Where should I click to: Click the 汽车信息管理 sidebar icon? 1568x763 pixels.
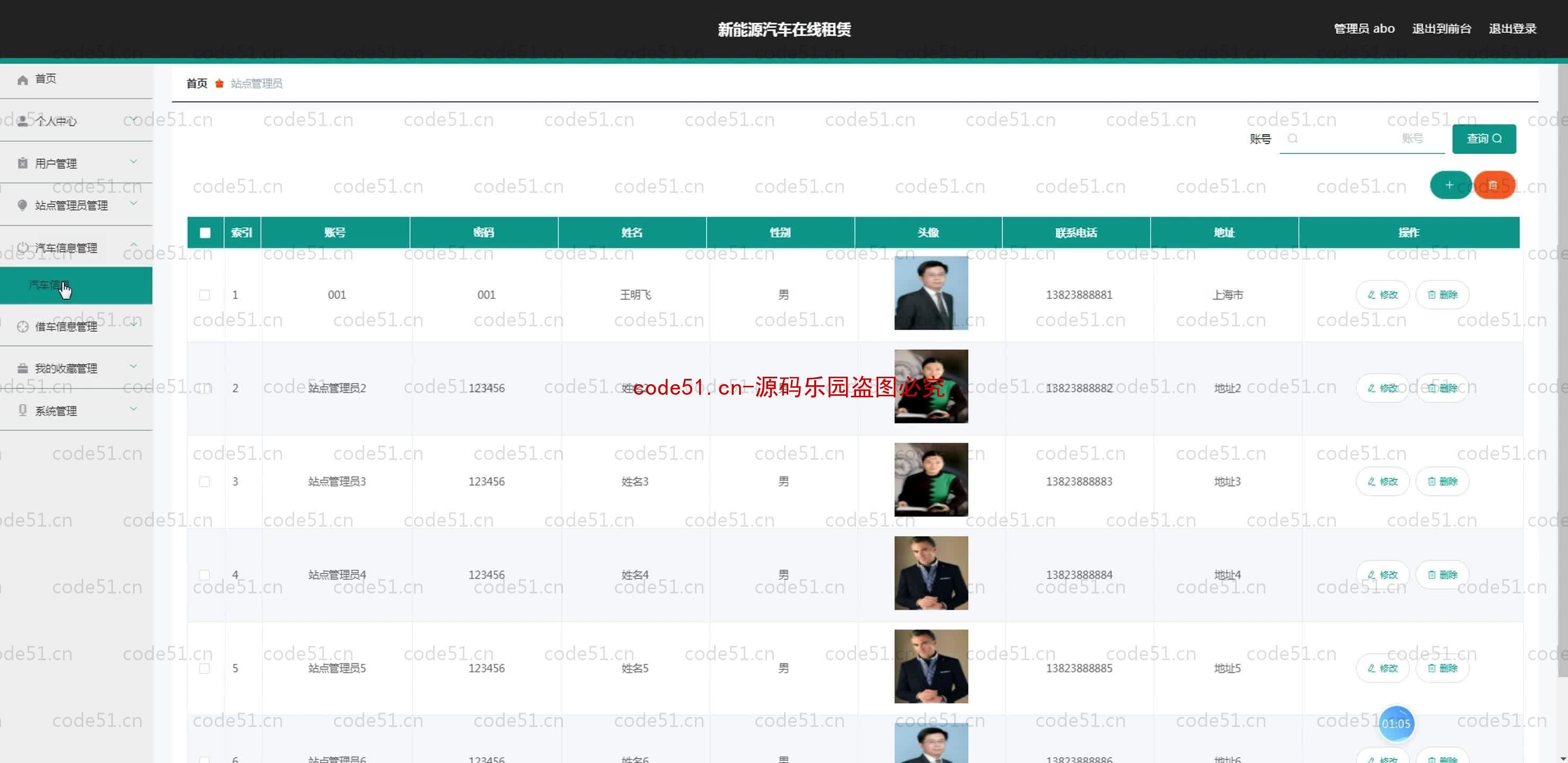pyautogui.click(x=22, y=247)
